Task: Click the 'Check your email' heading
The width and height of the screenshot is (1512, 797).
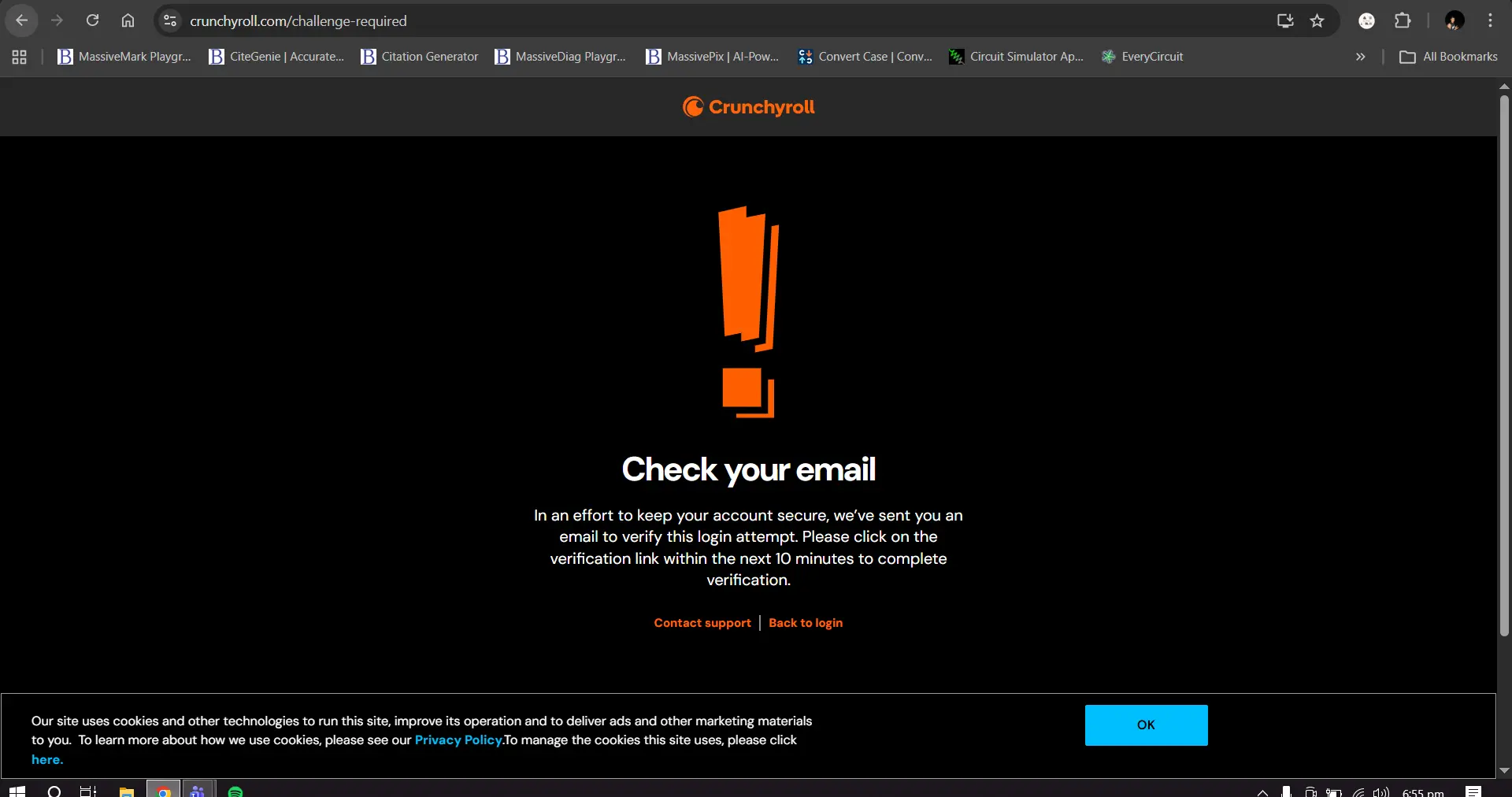Action: click(748, 469)
